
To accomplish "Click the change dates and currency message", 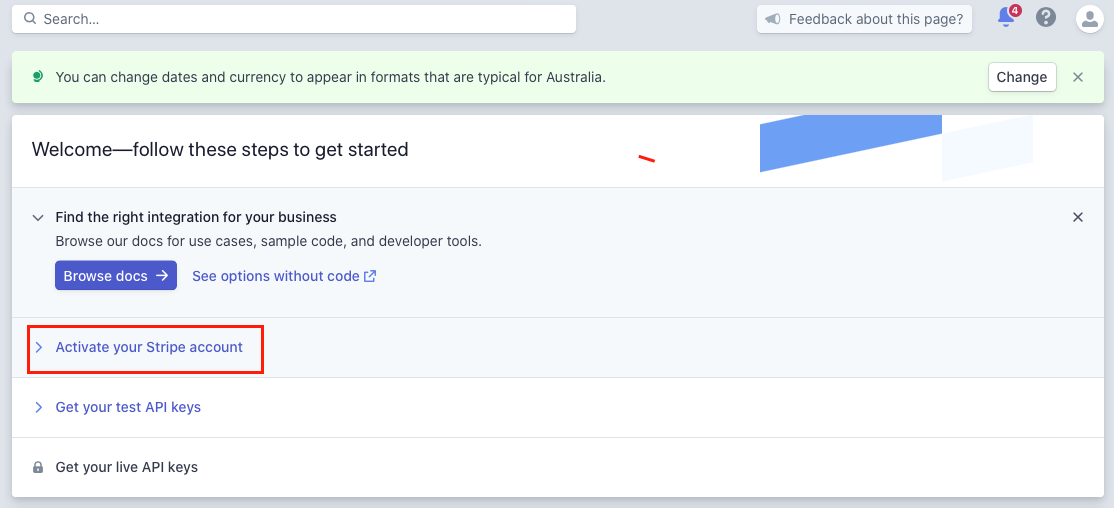I will click(x=330, y=77).
